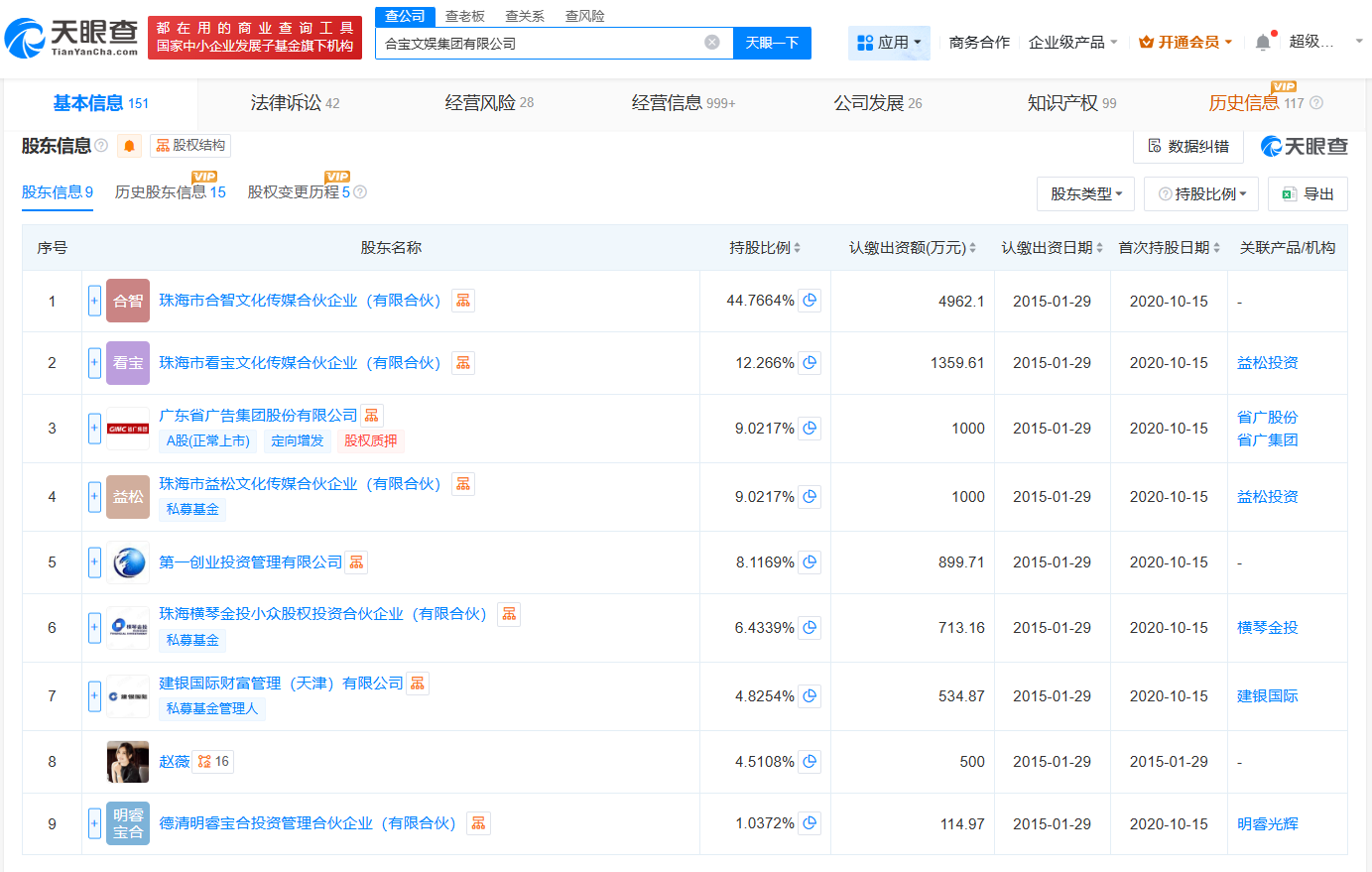The height and width of the screenshot is (872, 1372).
Task: Click the bell icon beside 股东信息 heading
Action: (127, 145)
